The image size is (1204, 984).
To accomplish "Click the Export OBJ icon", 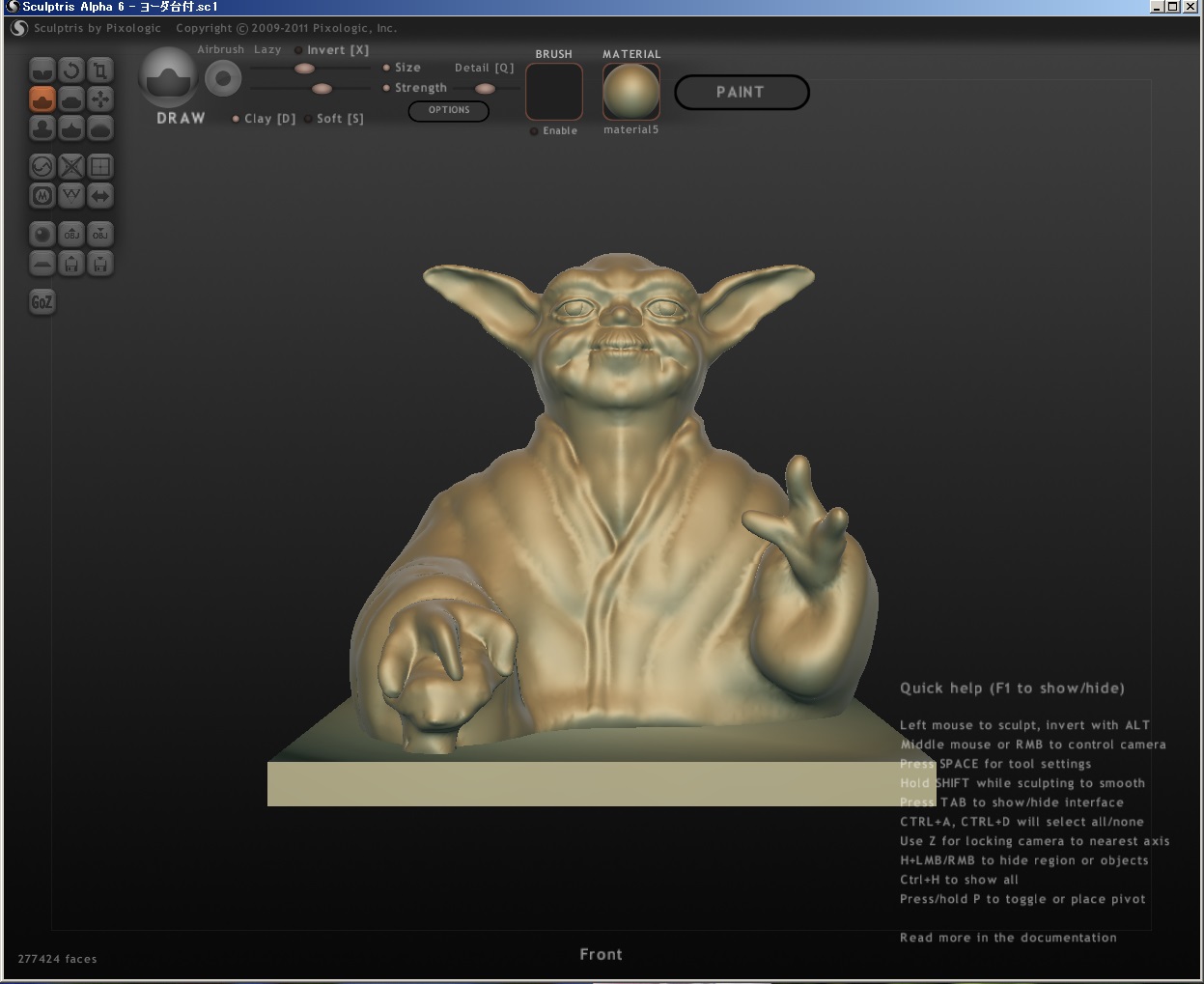I will 100,235.
